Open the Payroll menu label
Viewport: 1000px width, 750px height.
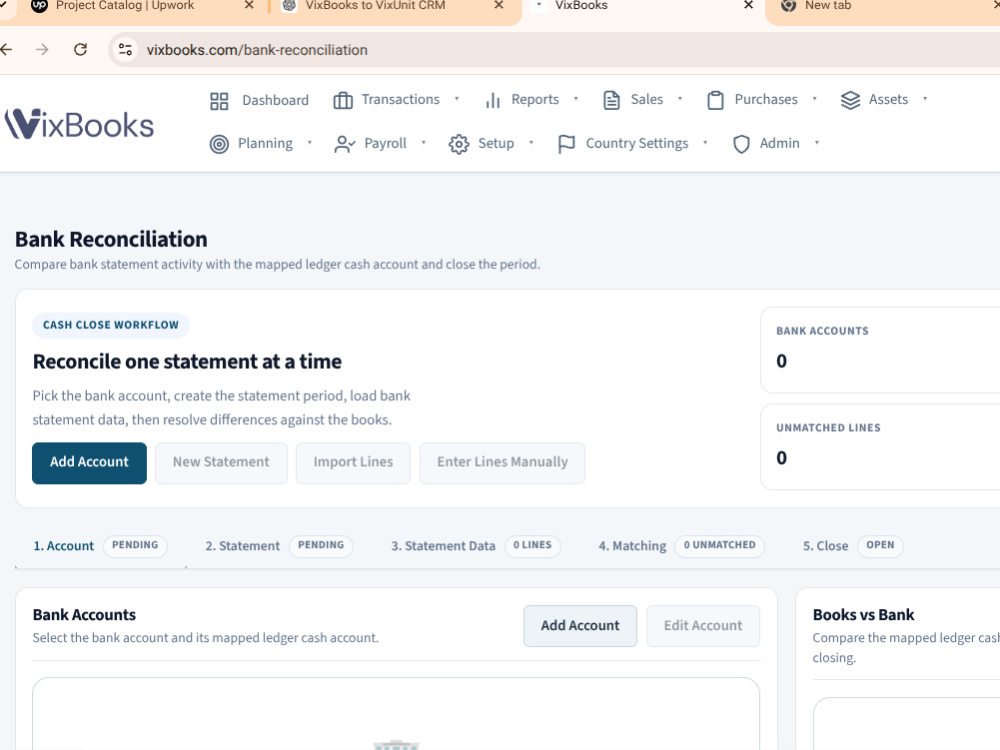(385, 143)
